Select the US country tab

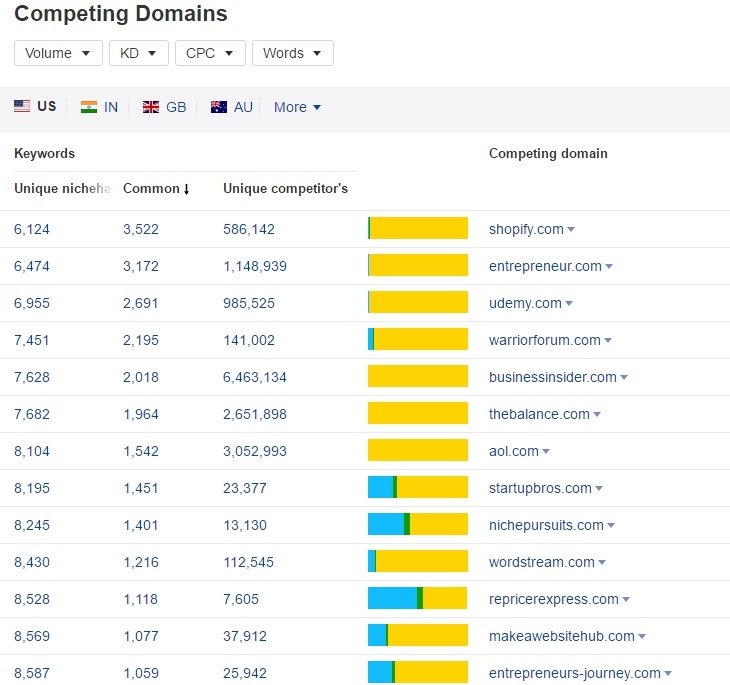tap(35, 107)
